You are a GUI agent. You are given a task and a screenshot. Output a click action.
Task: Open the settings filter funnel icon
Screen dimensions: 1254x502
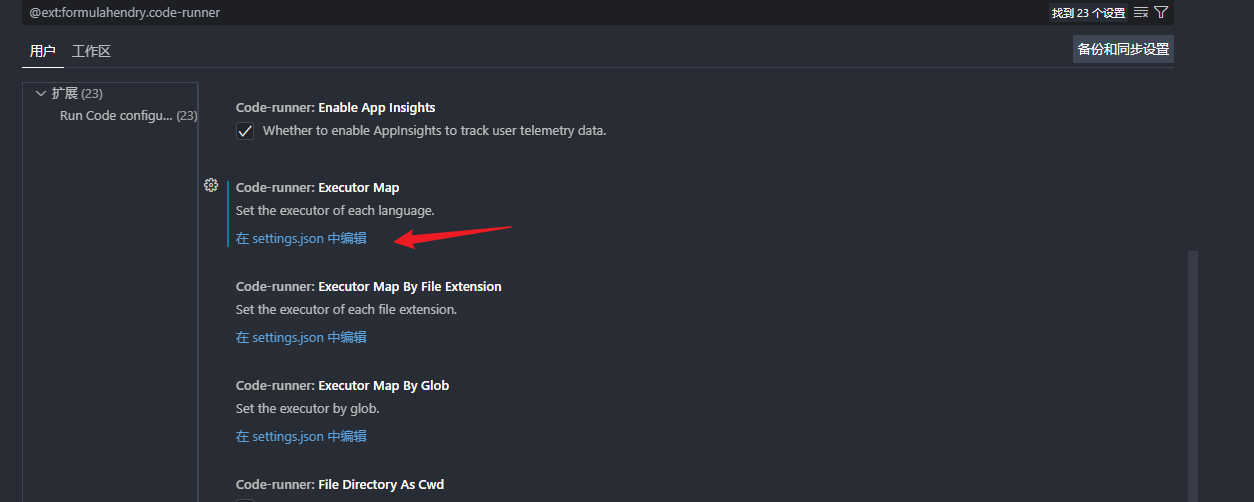click(x=1161, y=13)
